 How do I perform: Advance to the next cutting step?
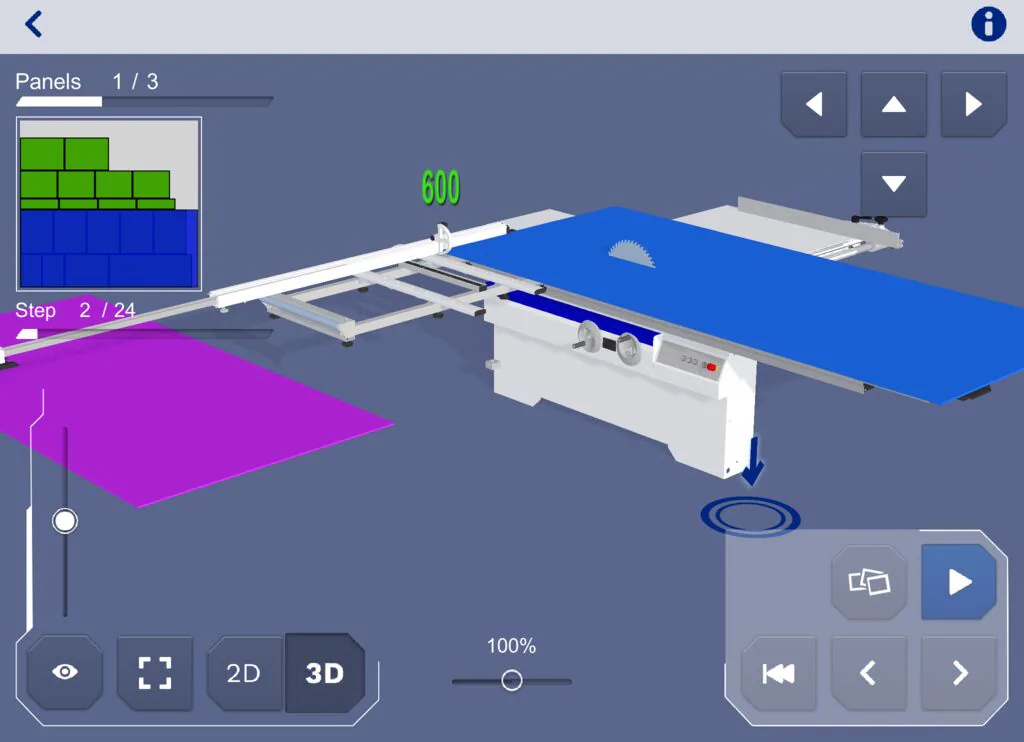coord(958,674)
